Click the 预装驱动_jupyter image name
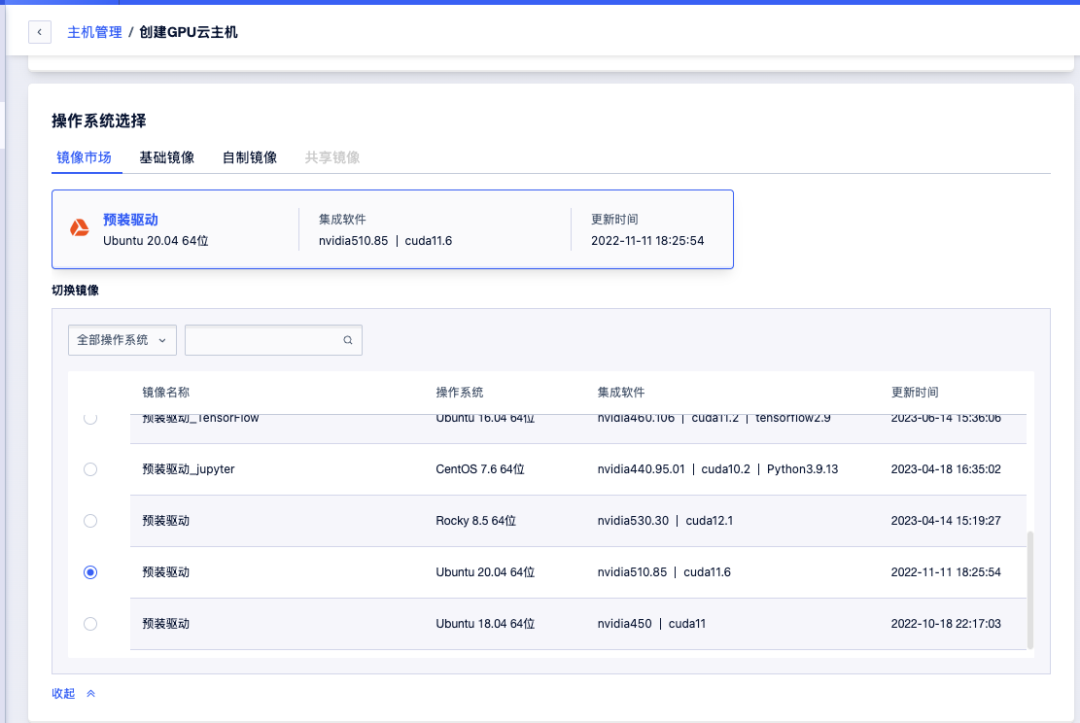The image size is (1080, 723). [x=188, y=469]
